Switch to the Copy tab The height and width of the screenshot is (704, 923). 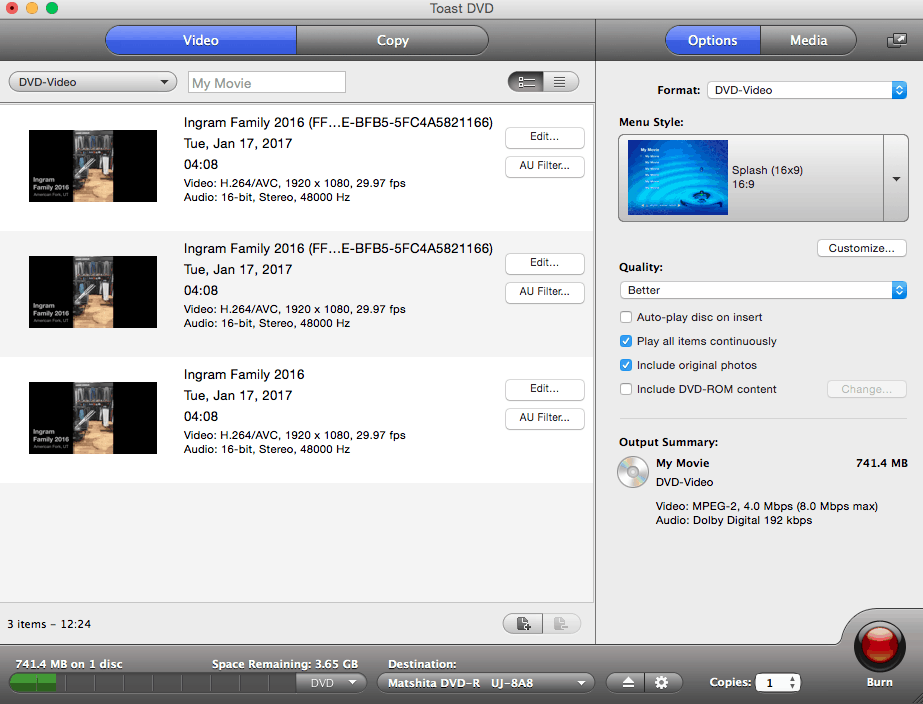click(393, 40)
